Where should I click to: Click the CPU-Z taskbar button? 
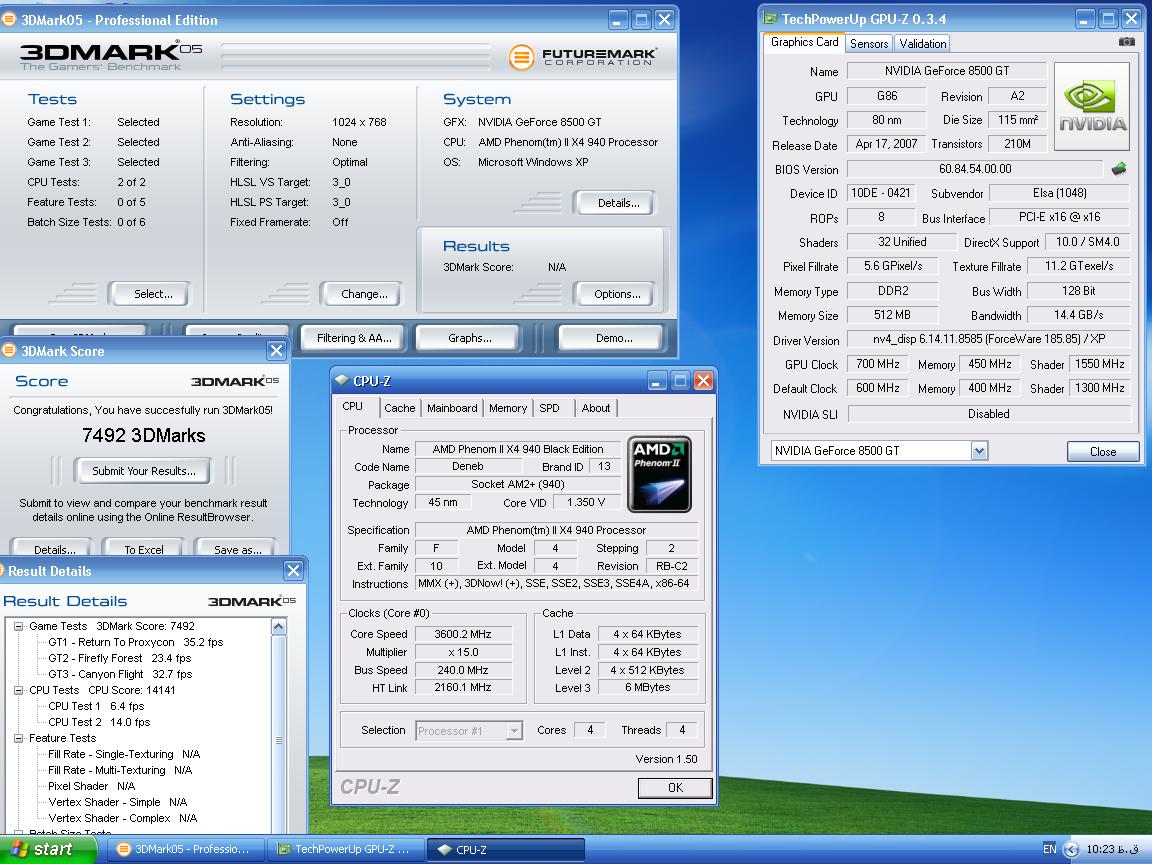coord(504,849)
